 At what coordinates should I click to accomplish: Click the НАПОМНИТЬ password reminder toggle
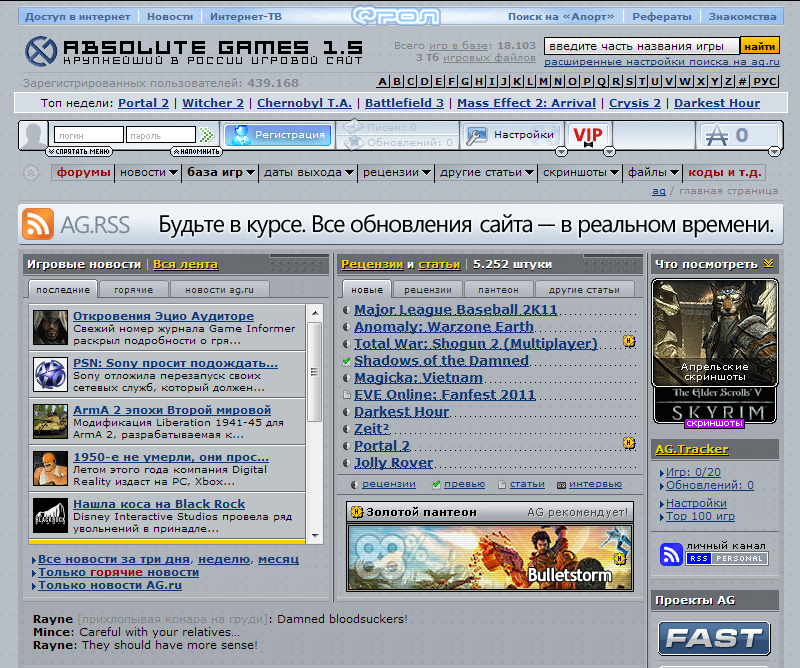196,152
